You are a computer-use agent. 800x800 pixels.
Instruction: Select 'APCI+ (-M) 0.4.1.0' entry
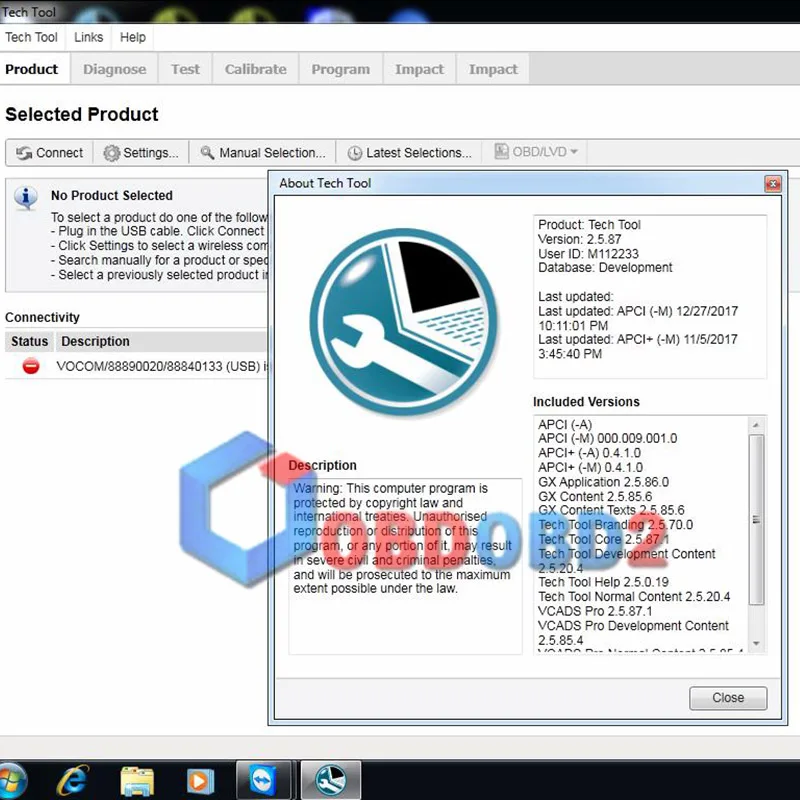590,467
